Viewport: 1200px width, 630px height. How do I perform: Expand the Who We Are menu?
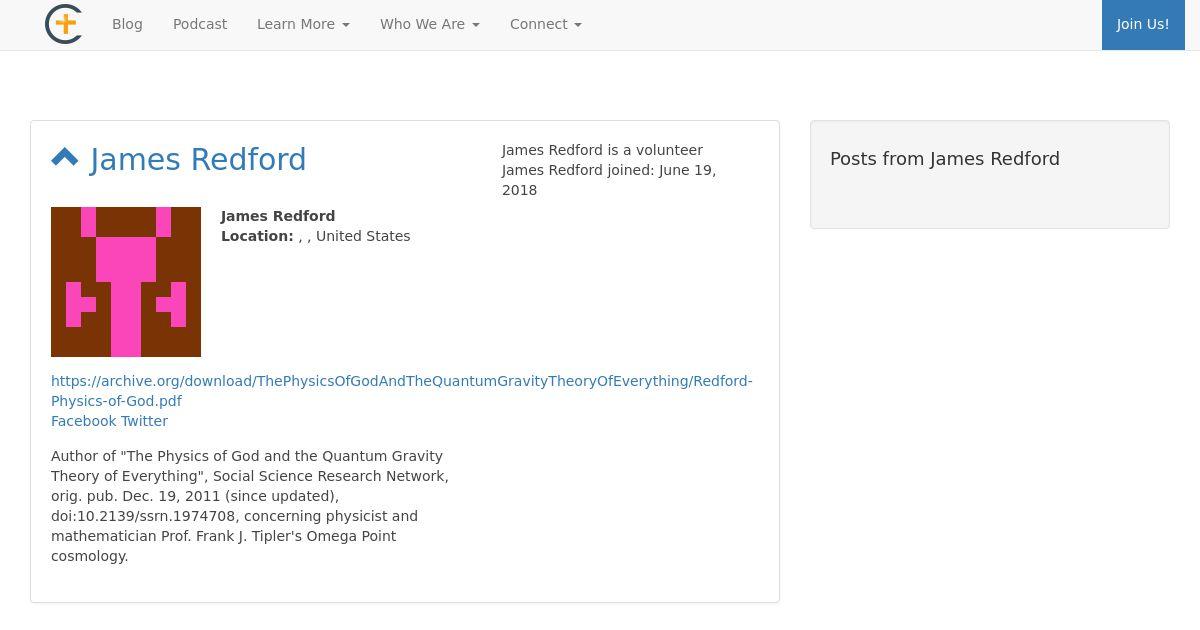click(430, 24)
